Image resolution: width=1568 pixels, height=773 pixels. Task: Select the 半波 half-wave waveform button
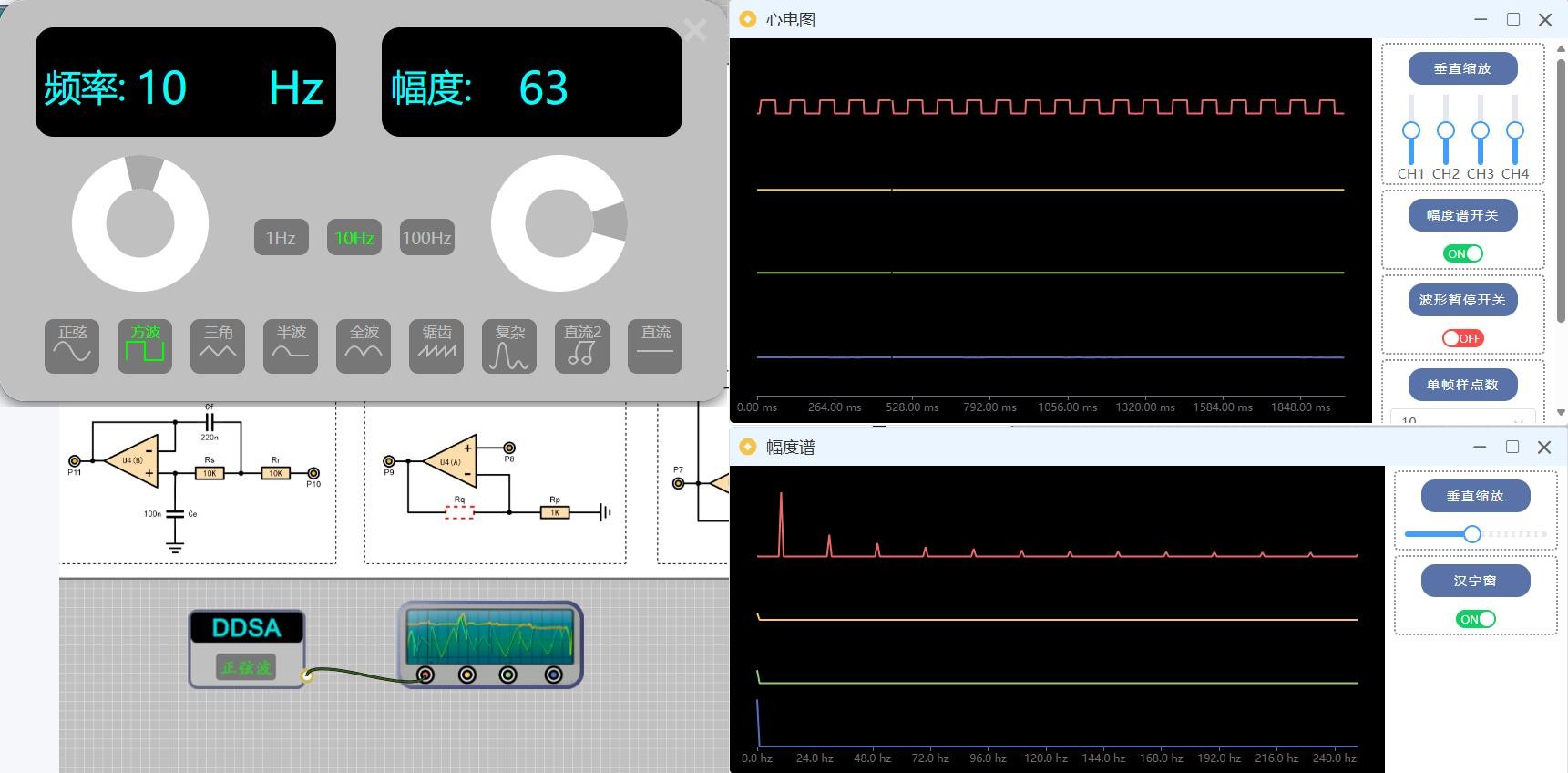(291, 346)
